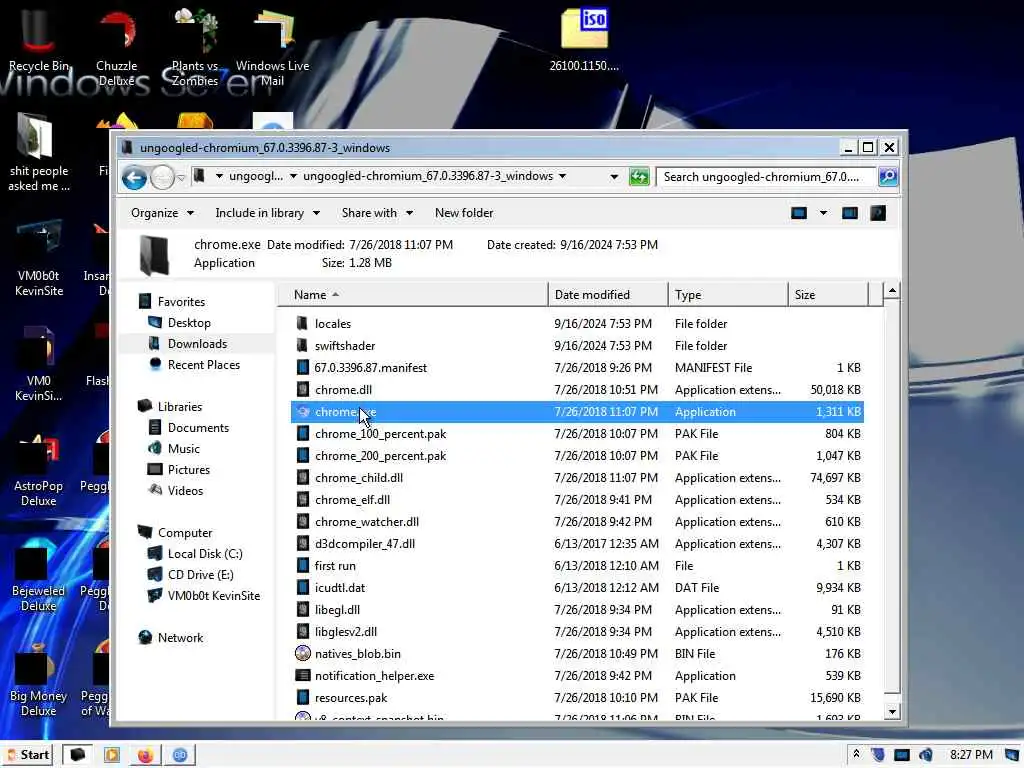Viewport: 1024px width, 768px height.
Task: Click the Back navigation arrow in Explorer
Action: point(135,177)
